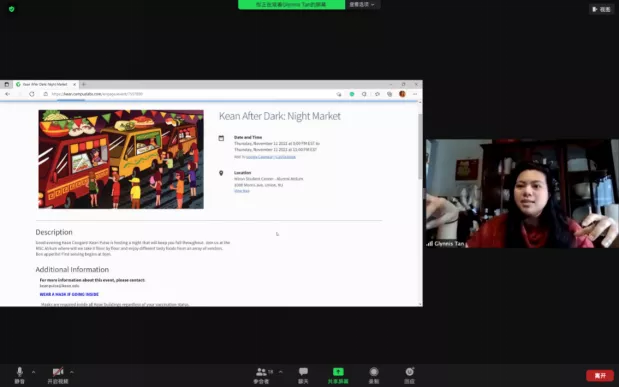619x387 pixels.
Task: Click the record button icon
Action: 374,372
